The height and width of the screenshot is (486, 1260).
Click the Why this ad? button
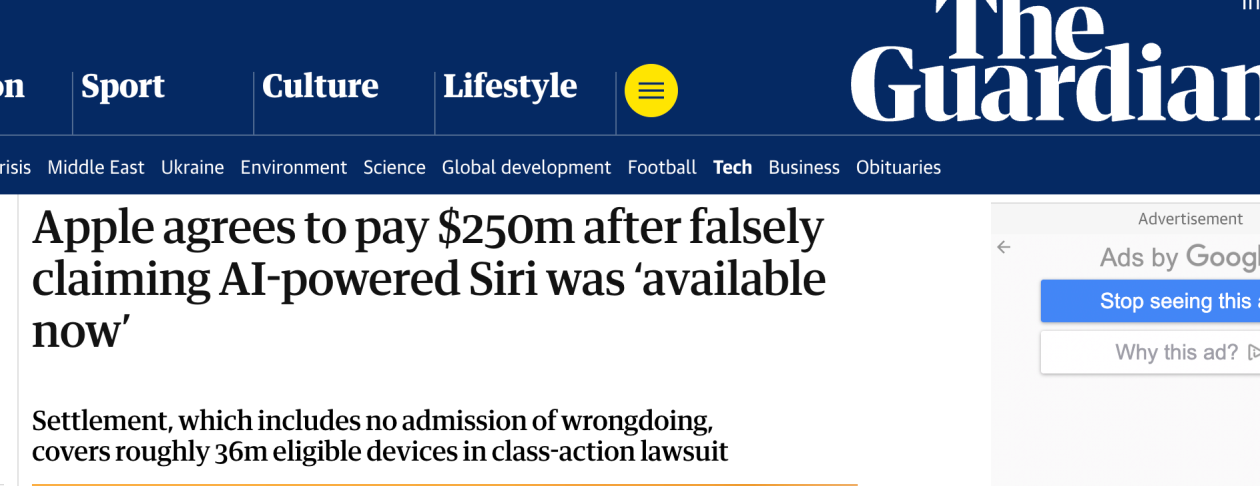click(1150, 352)
